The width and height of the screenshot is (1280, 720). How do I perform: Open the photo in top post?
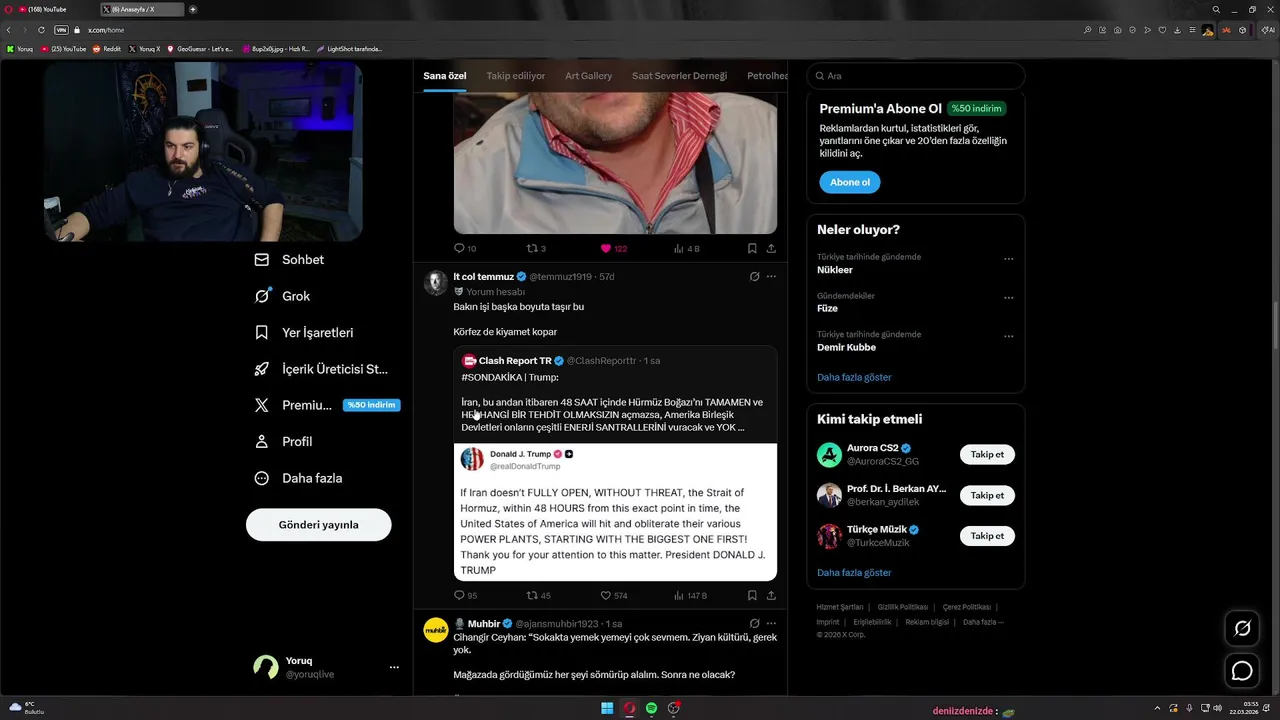615,163
